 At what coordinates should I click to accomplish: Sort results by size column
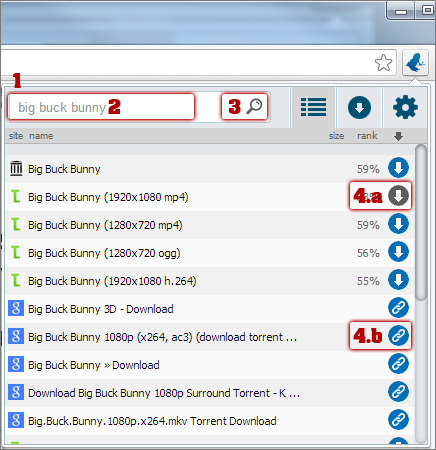click(336, 136)
